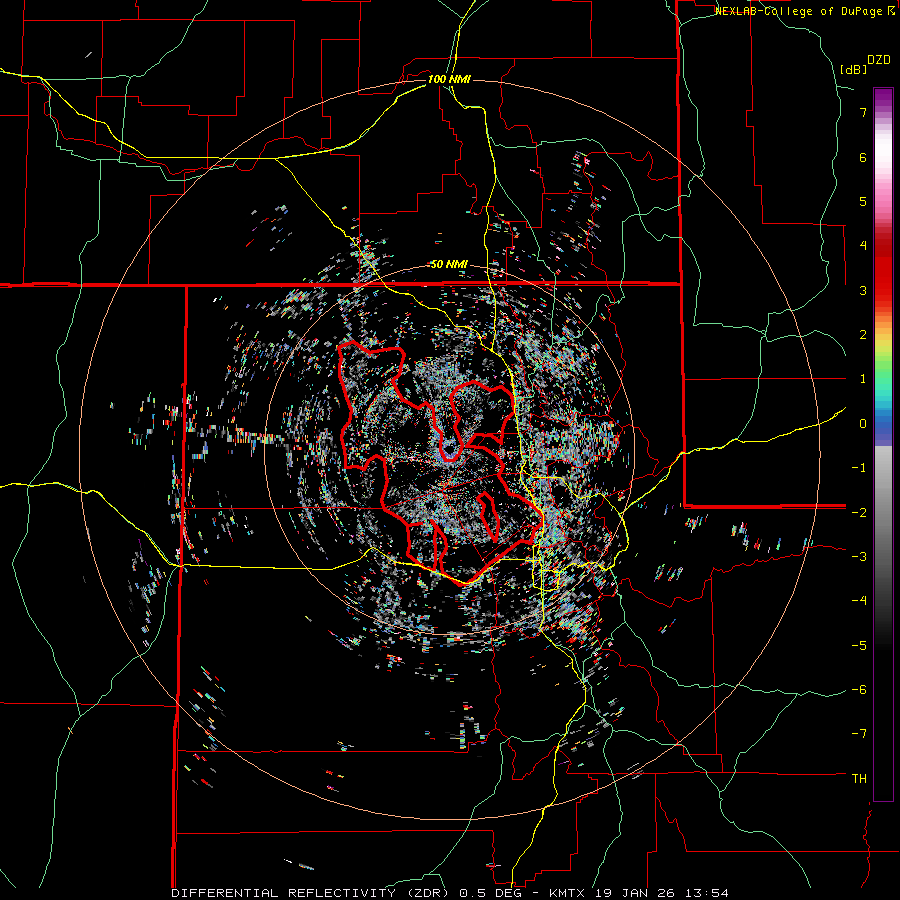Click the -1 value on the dB scale

859,468
